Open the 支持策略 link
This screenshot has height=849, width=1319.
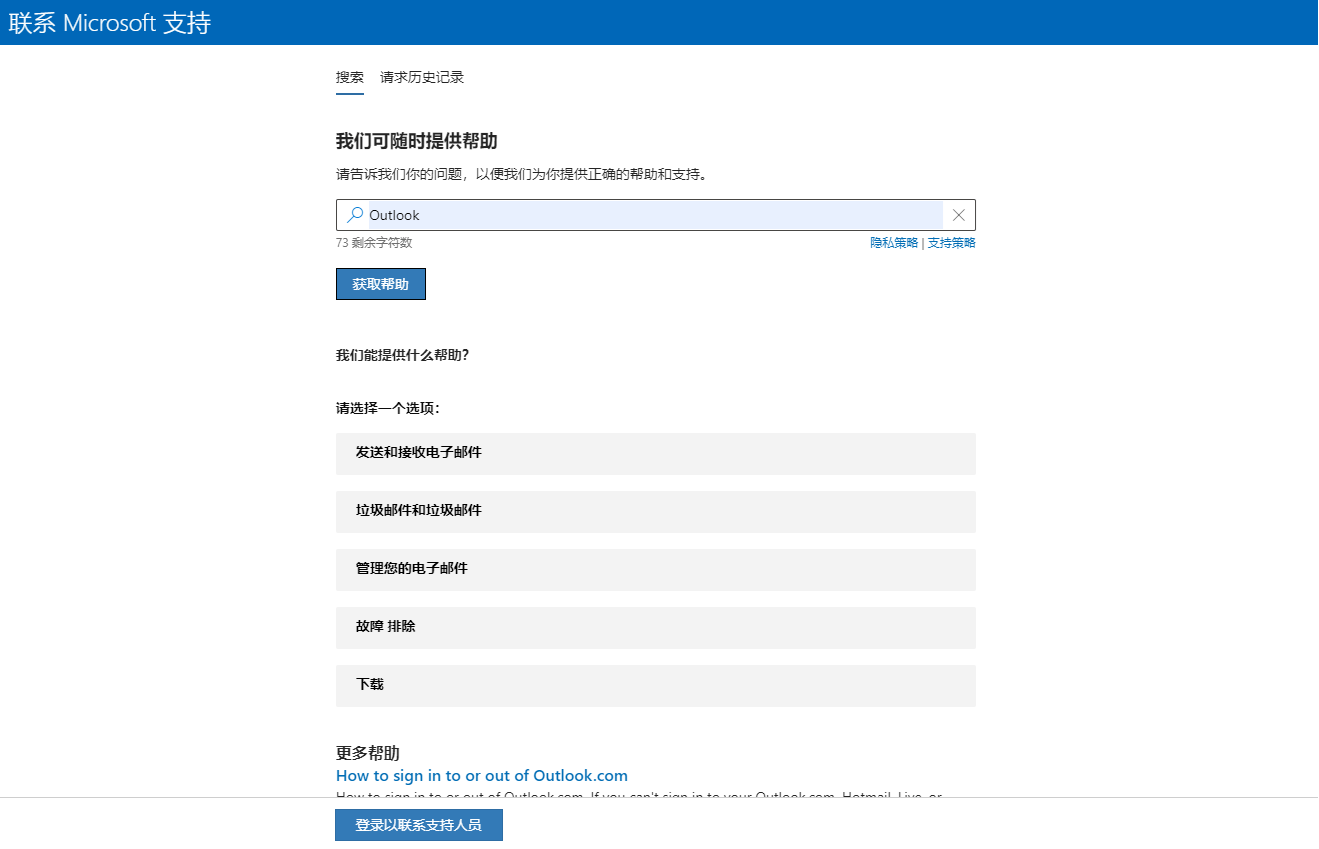point(951,243)
